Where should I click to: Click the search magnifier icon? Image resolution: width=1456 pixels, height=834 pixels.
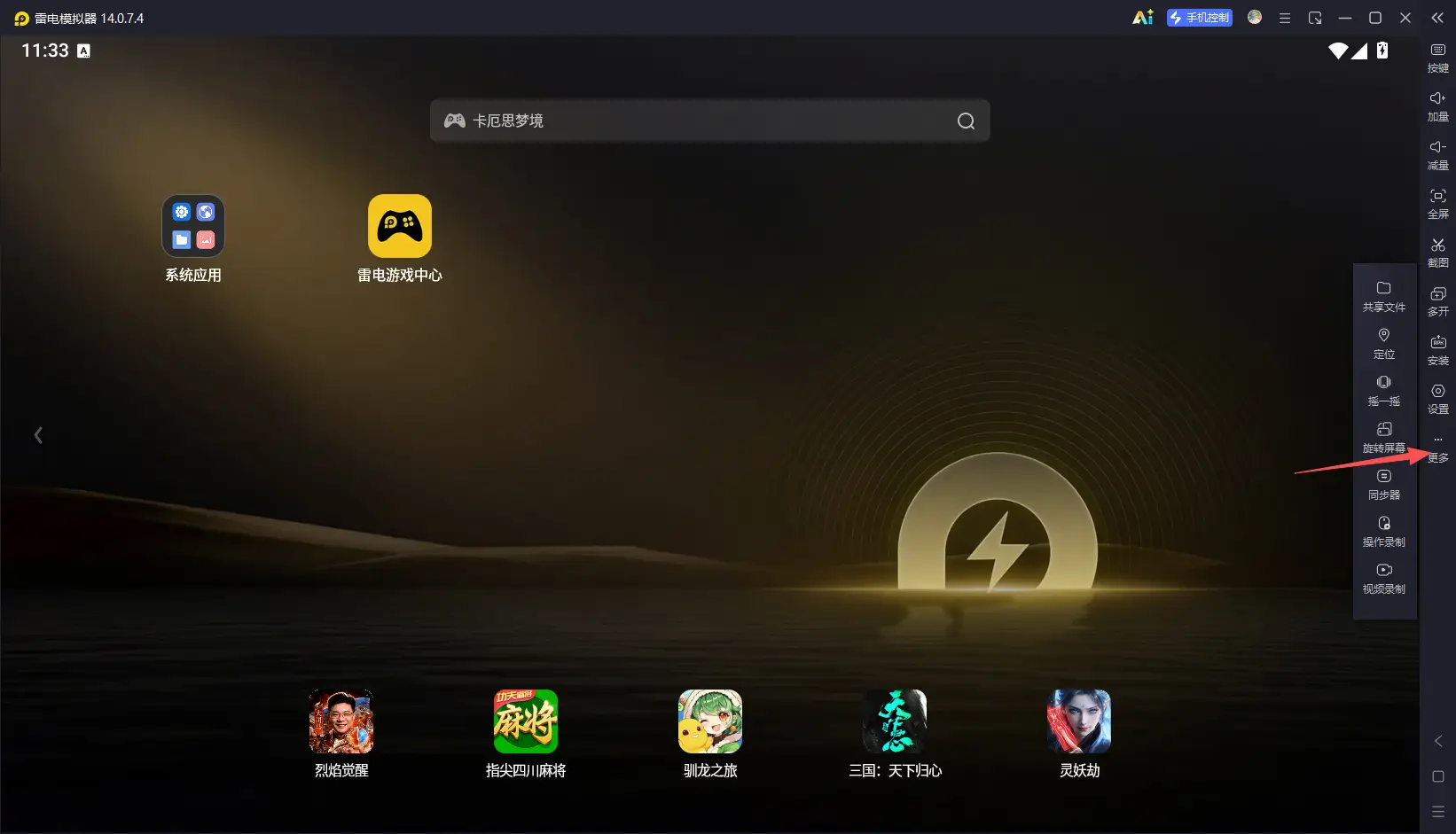click(966, 121)
